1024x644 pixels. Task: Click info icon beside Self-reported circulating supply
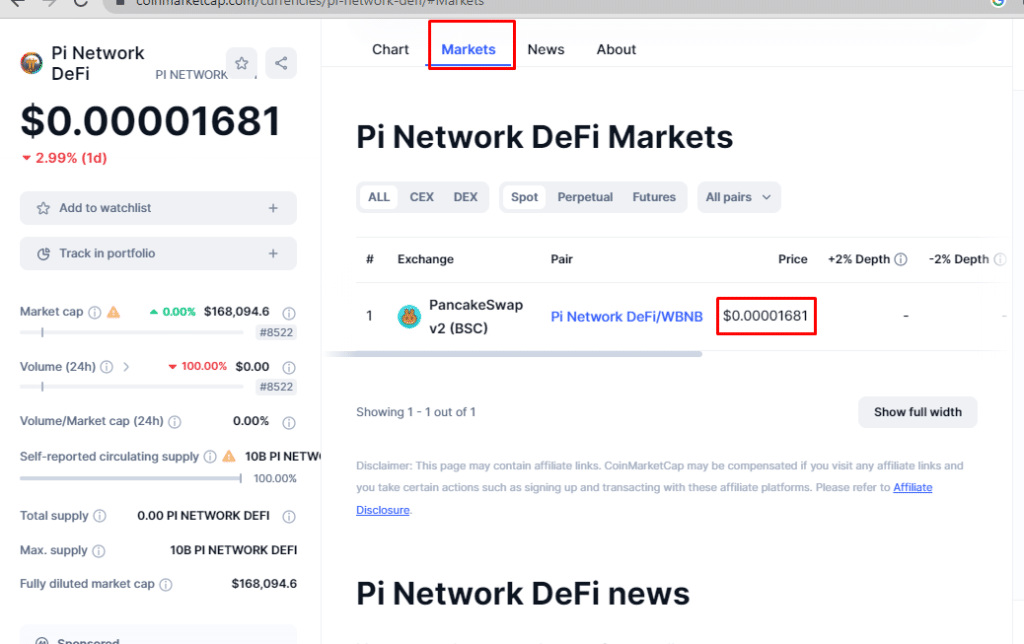[x=210, y=457]
